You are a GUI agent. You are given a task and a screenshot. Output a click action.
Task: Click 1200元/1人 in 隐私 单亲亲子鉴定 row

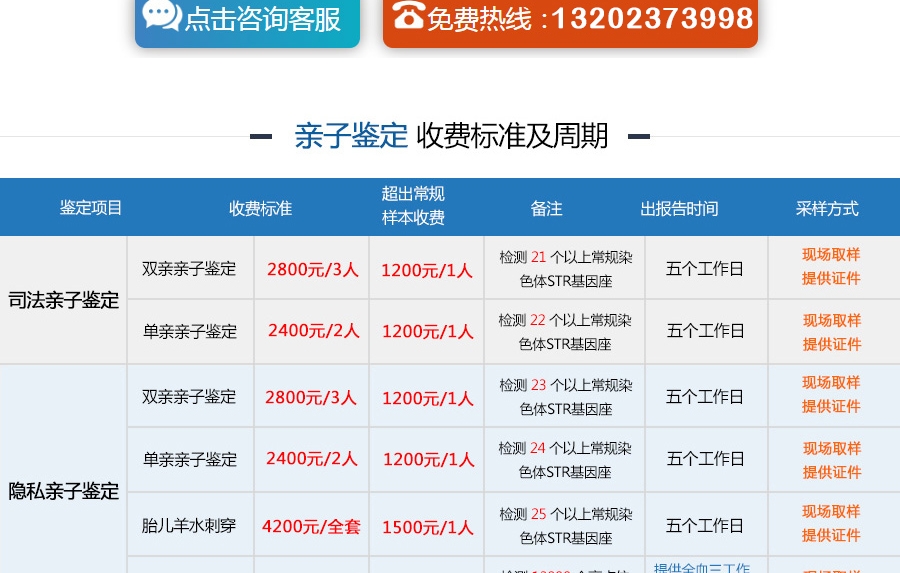(x=429, y=459)
